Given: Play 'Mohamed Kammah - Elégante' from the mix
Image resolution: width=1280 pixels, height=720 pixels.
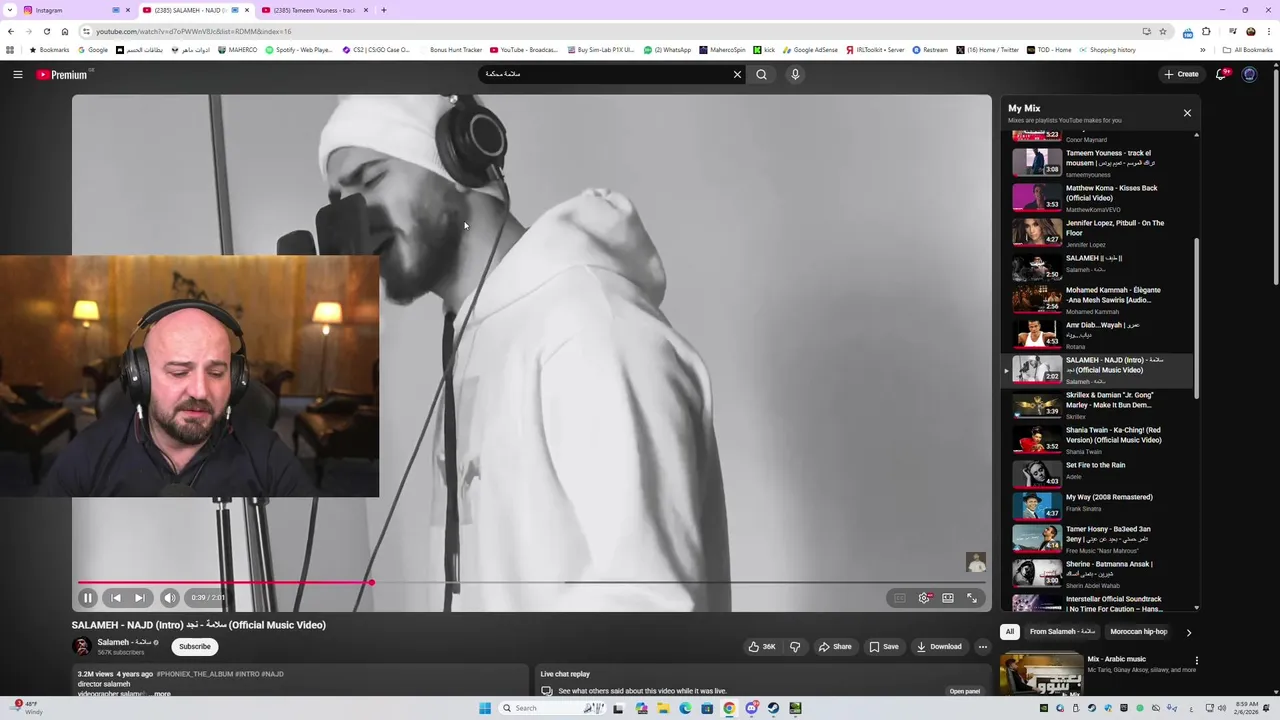Looking at the screenshot, I should coord(1098,300).
